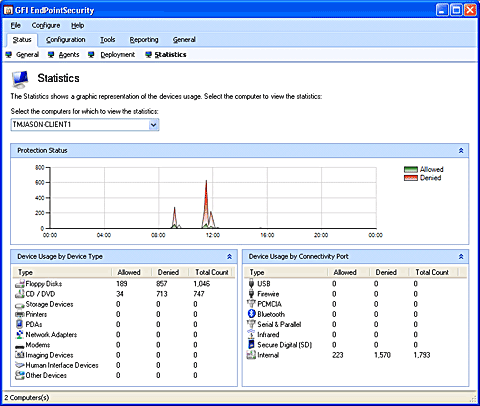The height and width of the screenshot is (406, 480).
Task: Switch to the Tools tab
Action: click(108, 40)
